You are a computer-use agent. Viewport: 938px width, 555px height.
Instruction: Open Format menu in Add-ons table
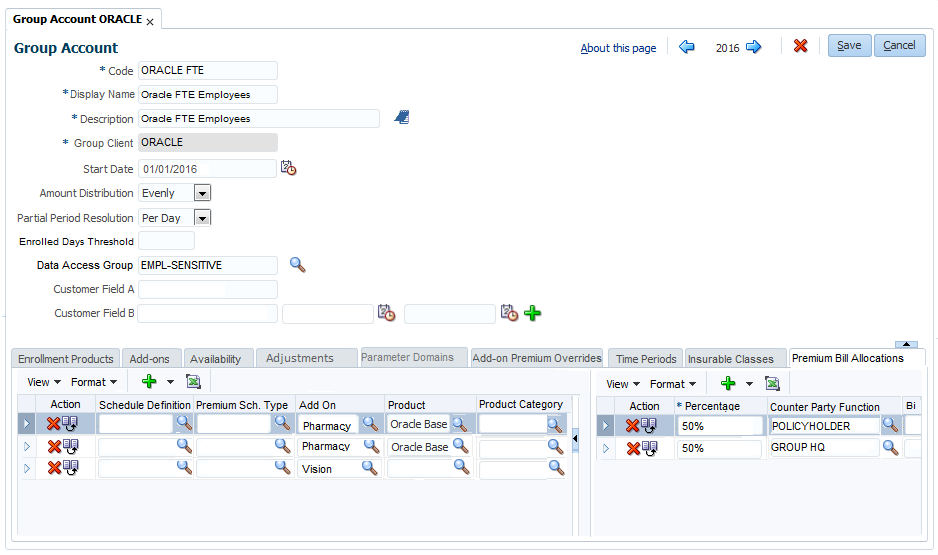94,382
